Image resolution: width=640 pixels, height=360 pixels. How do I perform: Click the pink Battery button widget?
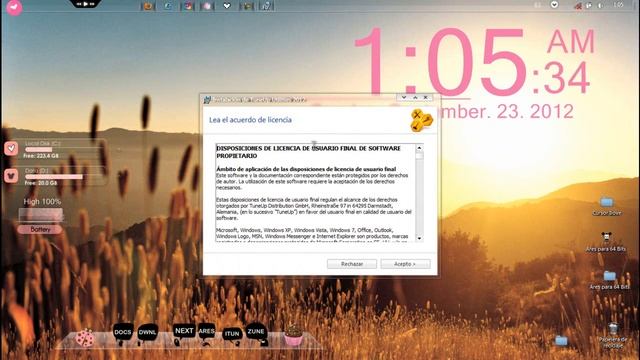pos(40,229)
